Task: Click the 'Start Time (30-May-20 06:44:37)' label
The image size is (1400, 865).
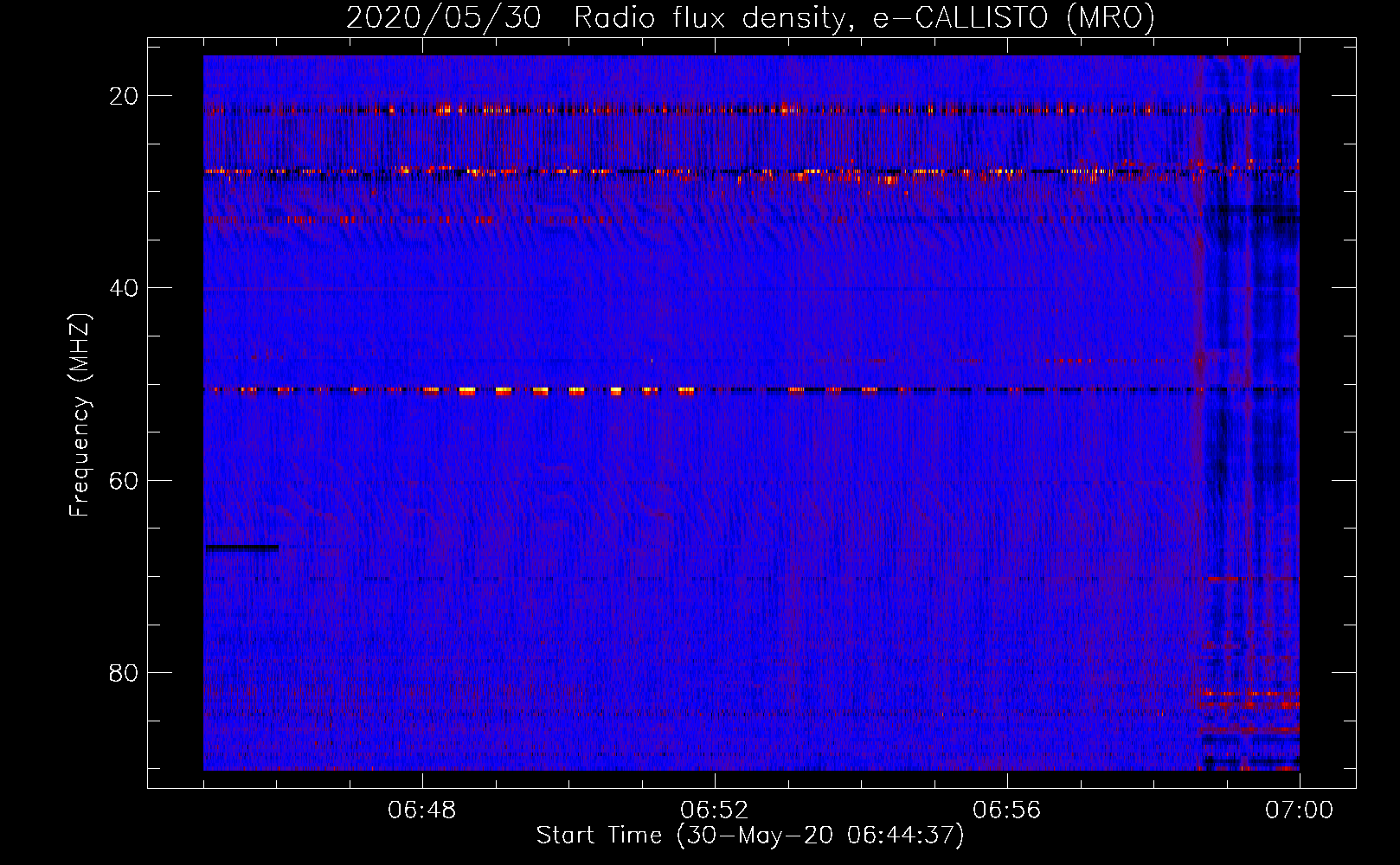Action: point(749,836)
